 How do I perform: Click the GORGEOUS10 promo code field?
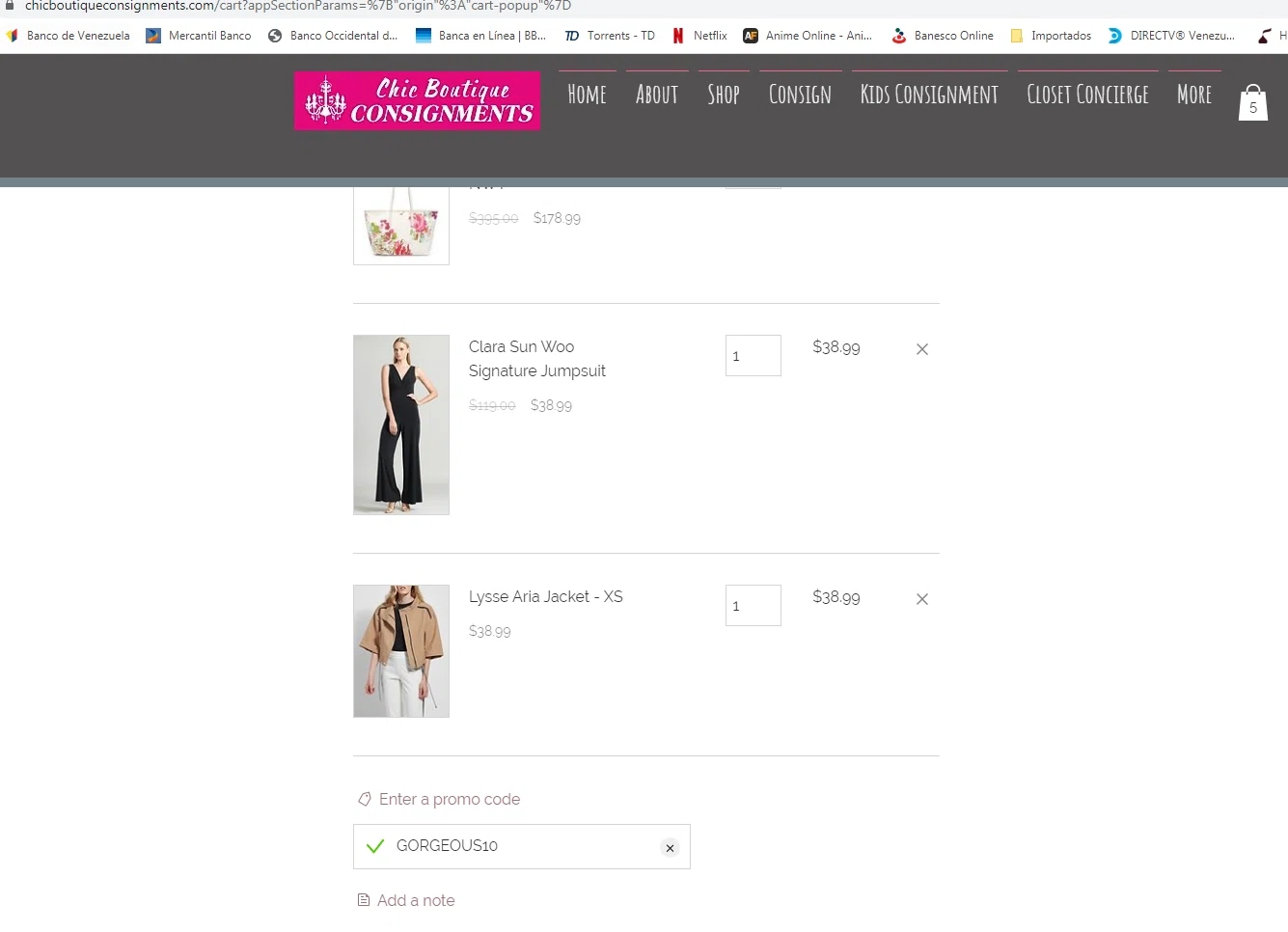tap(522, 846)
